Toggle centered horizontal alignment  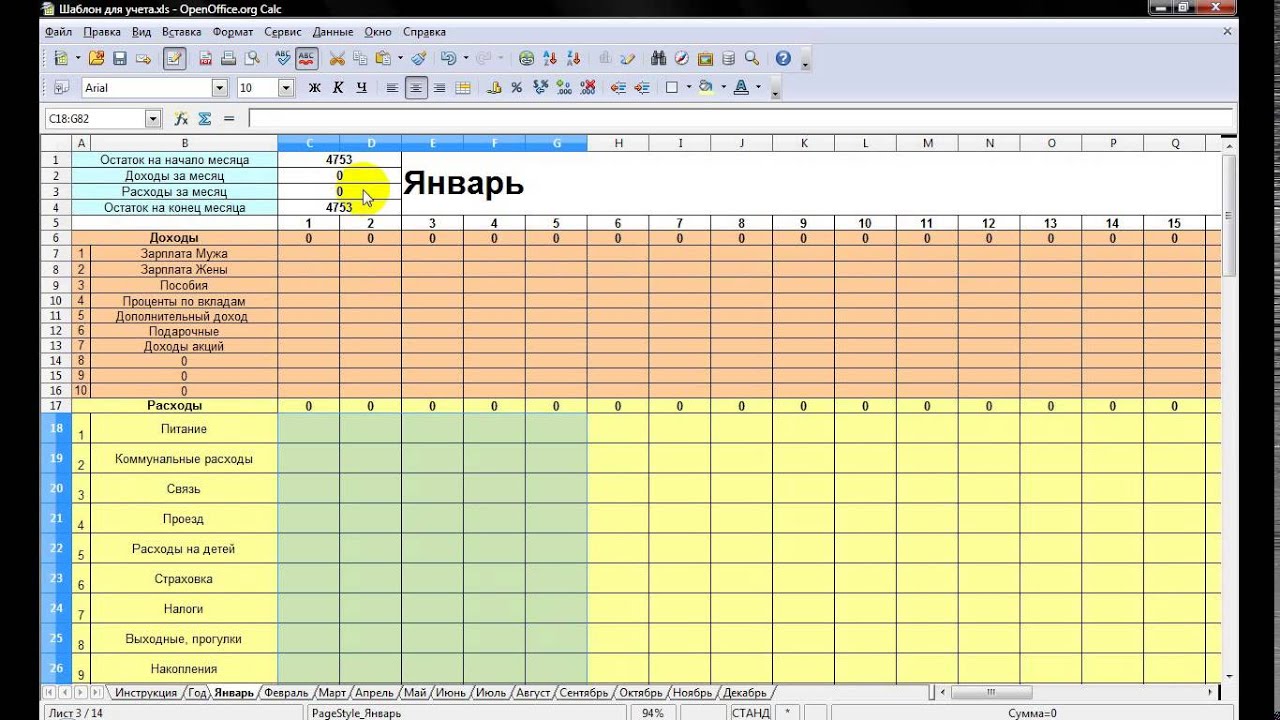(x=416, y=88)
